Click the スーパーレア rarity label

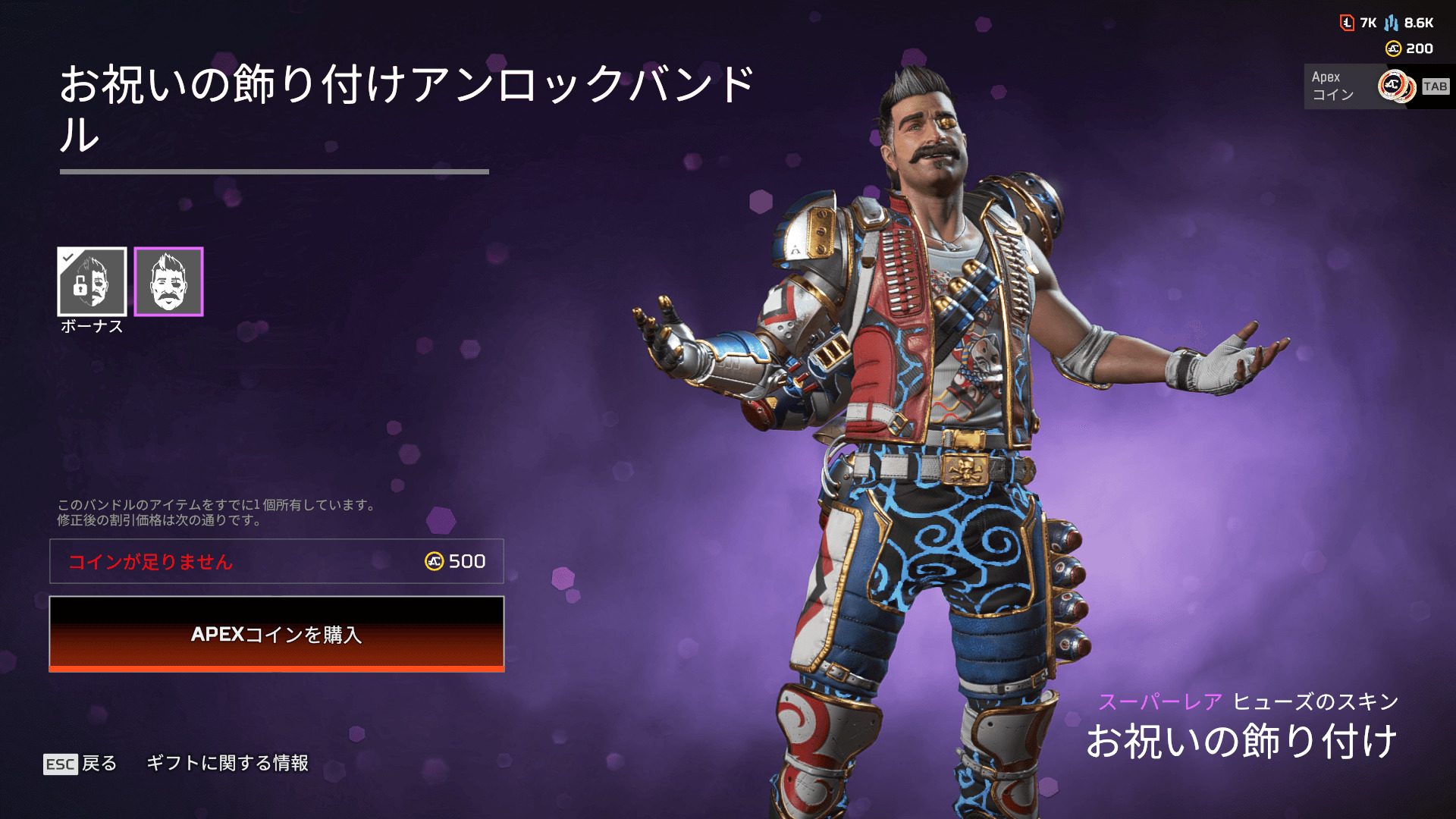pos(1159,701)
